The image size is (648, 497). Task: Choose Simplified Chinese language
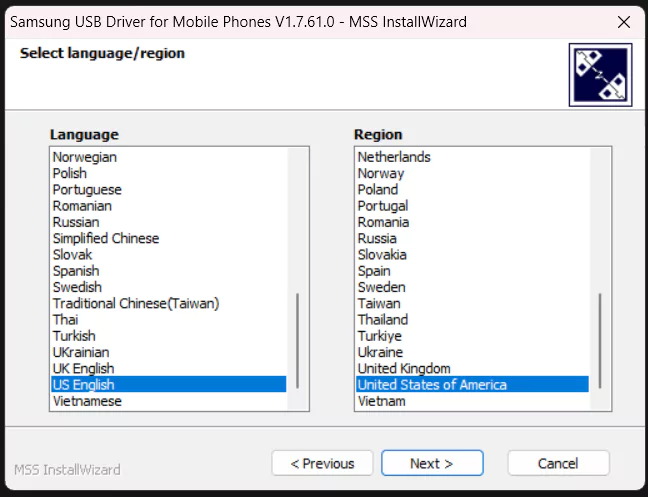[x=169, y=238]
